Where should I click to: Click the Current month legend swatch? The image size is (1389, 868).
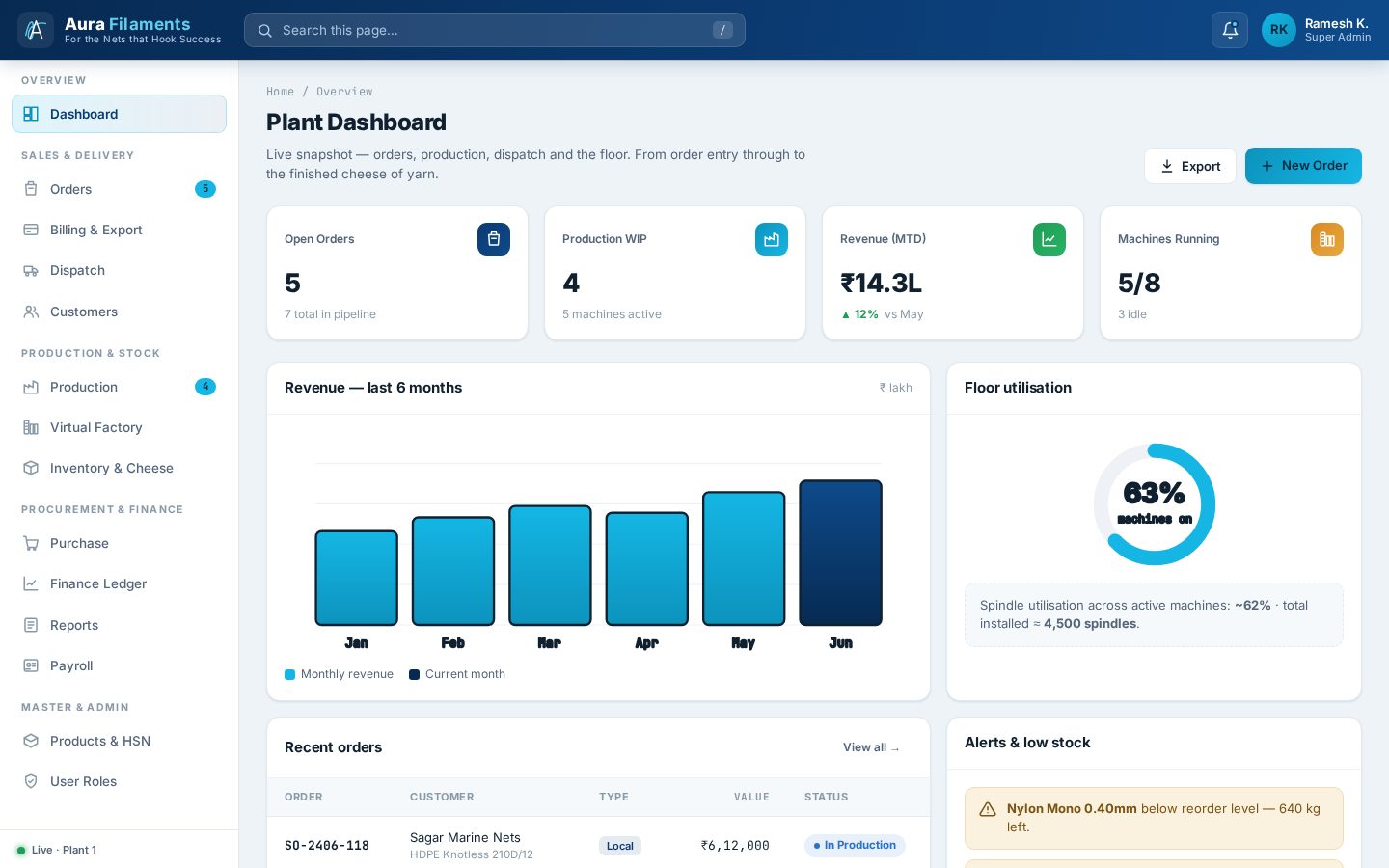click(x=414, y=674)
